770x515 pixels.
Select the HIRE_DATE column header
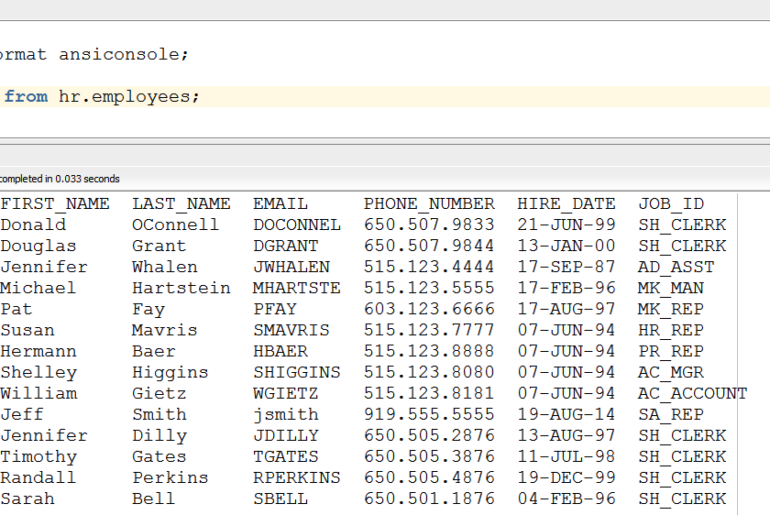pos(566,204)
